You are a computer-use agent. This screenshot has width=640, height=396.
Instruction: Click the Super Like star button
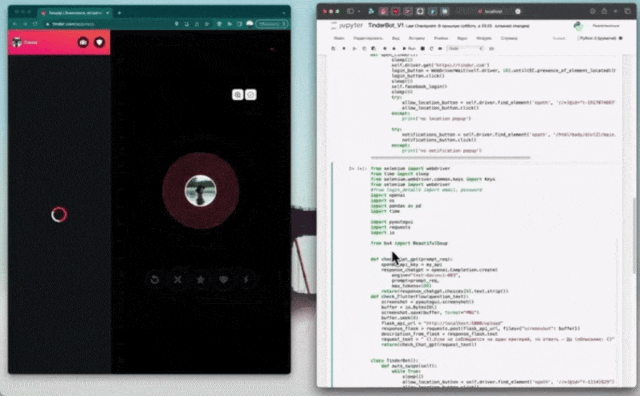pyautogui.click(x=200, y=280)
